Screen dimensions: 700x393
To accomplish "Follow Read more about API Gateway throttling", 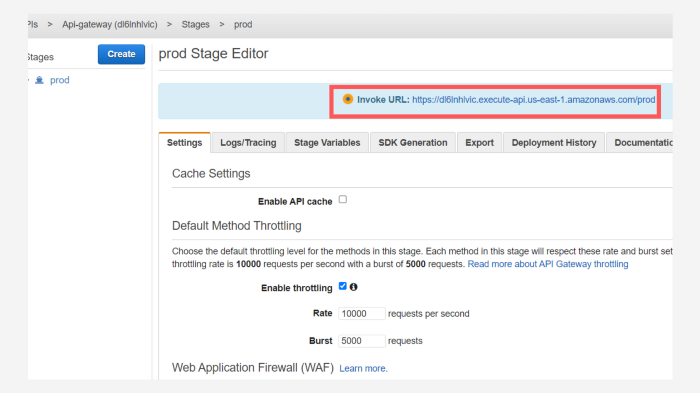I will pos(548,264).
